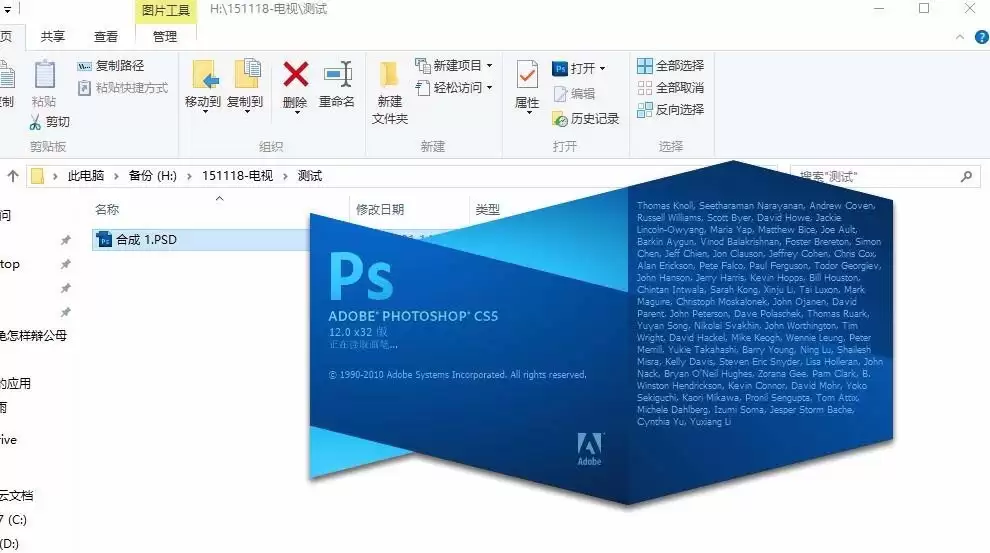Click Invert selection (反向选择)
Viewport: 990px width, 553px height.
pos(670,109)
